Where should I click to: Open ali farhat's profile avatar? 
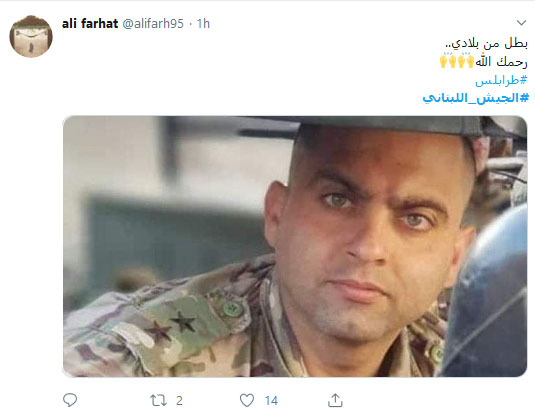coord(31,36)
